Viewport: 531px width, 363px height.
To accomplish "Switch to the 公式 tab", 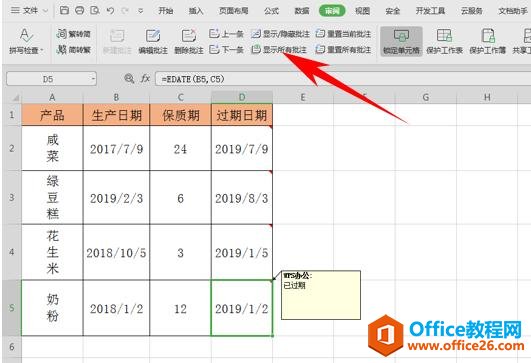I will 271,11.
